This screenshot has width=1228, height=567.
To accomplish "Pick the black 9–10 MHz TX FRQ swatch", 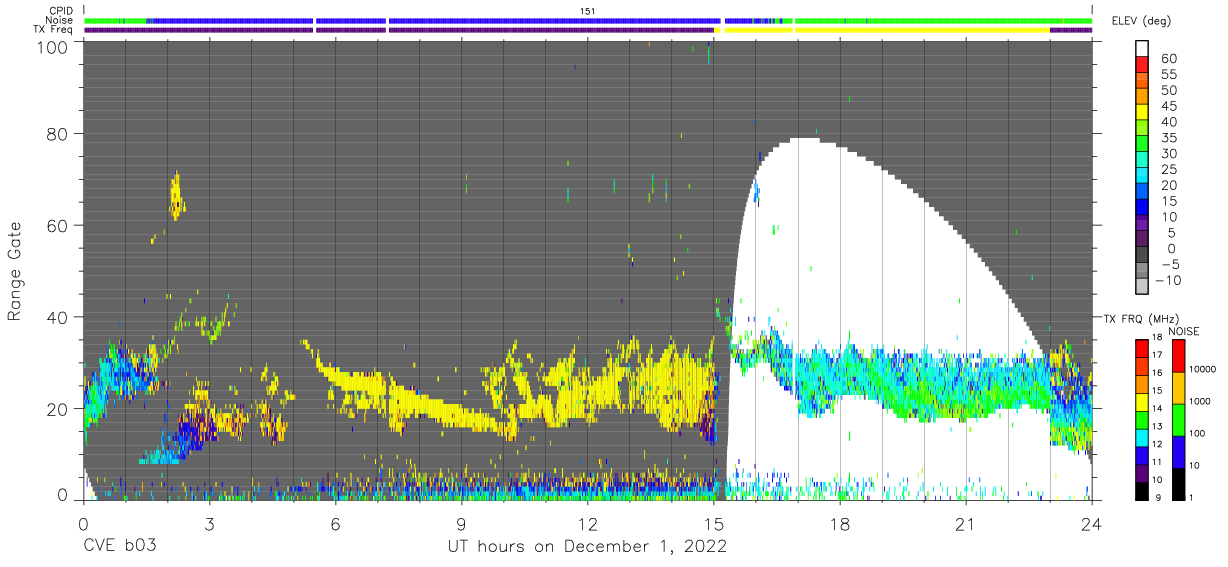I will [1142, 489].
